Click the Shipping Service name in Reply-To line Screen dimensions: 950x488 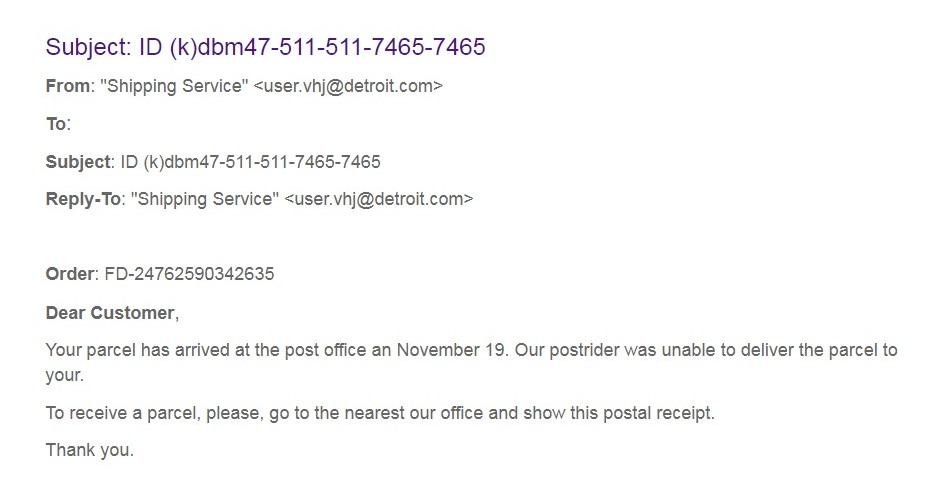pos(205,199)
